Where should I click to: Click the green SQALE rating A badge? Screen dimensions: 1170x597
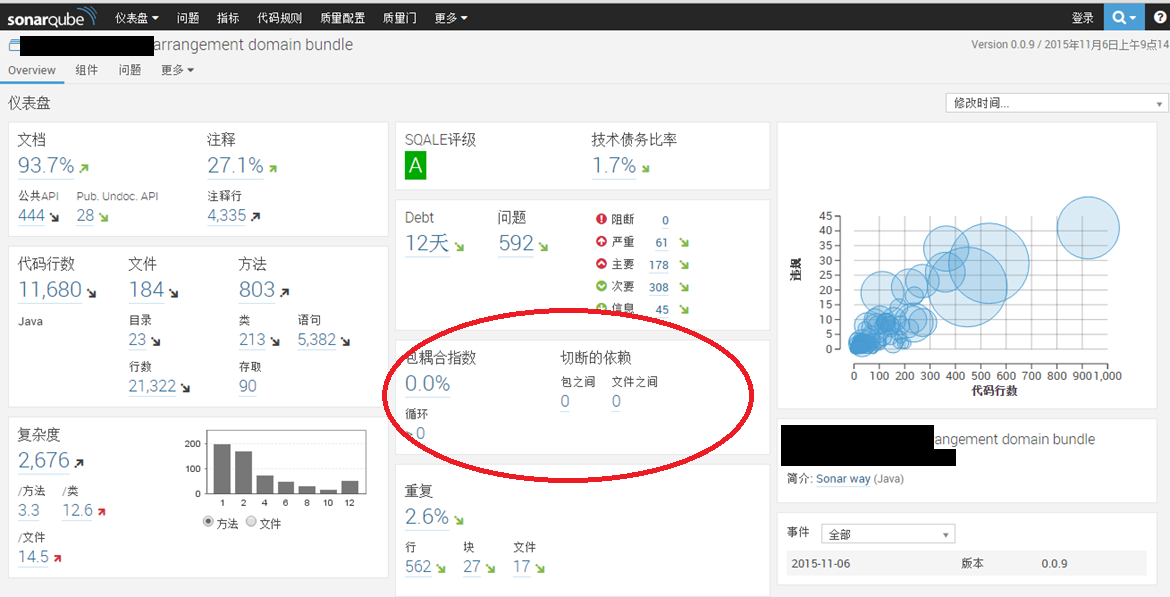(416, 167)
